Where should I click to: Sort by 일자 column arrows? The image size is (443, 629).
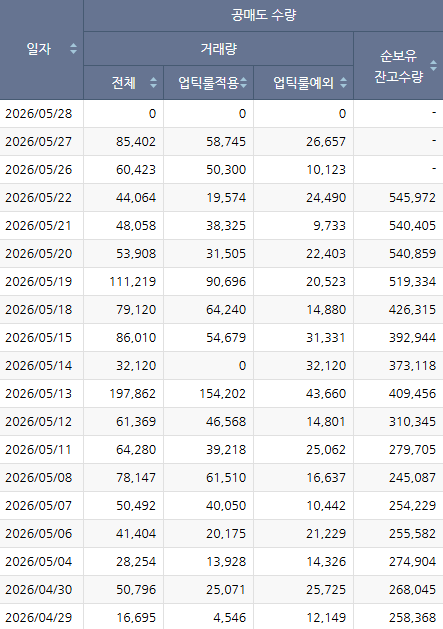click(x=73, y=49)
